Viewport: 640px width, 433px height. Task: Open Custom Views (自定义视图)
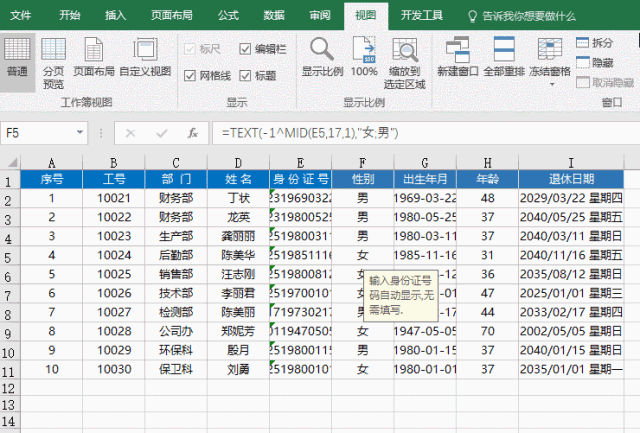(145, 57)
